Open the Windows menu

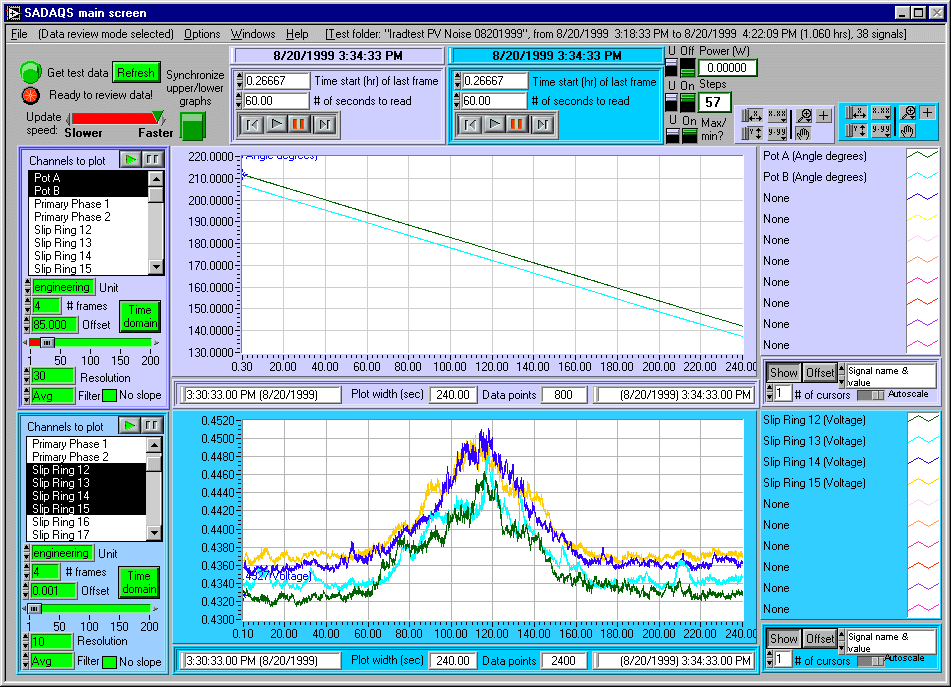(253, 34)
